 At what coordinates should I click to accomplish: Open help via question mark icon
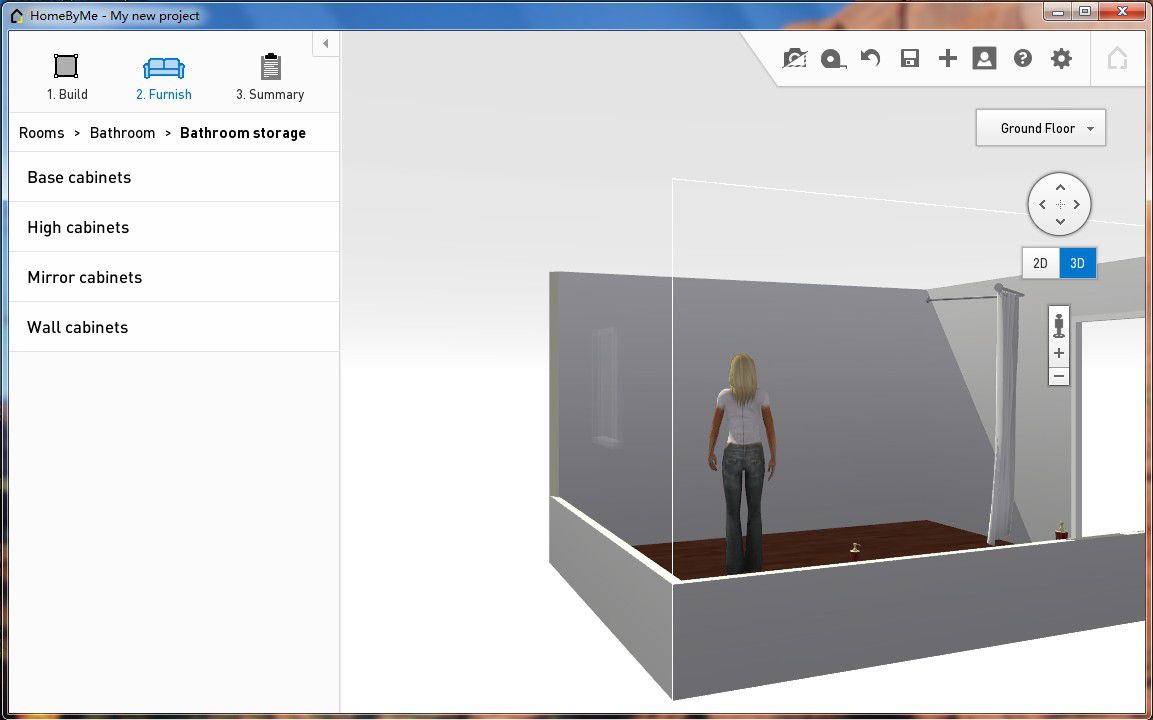click(x=1022, y=59)
